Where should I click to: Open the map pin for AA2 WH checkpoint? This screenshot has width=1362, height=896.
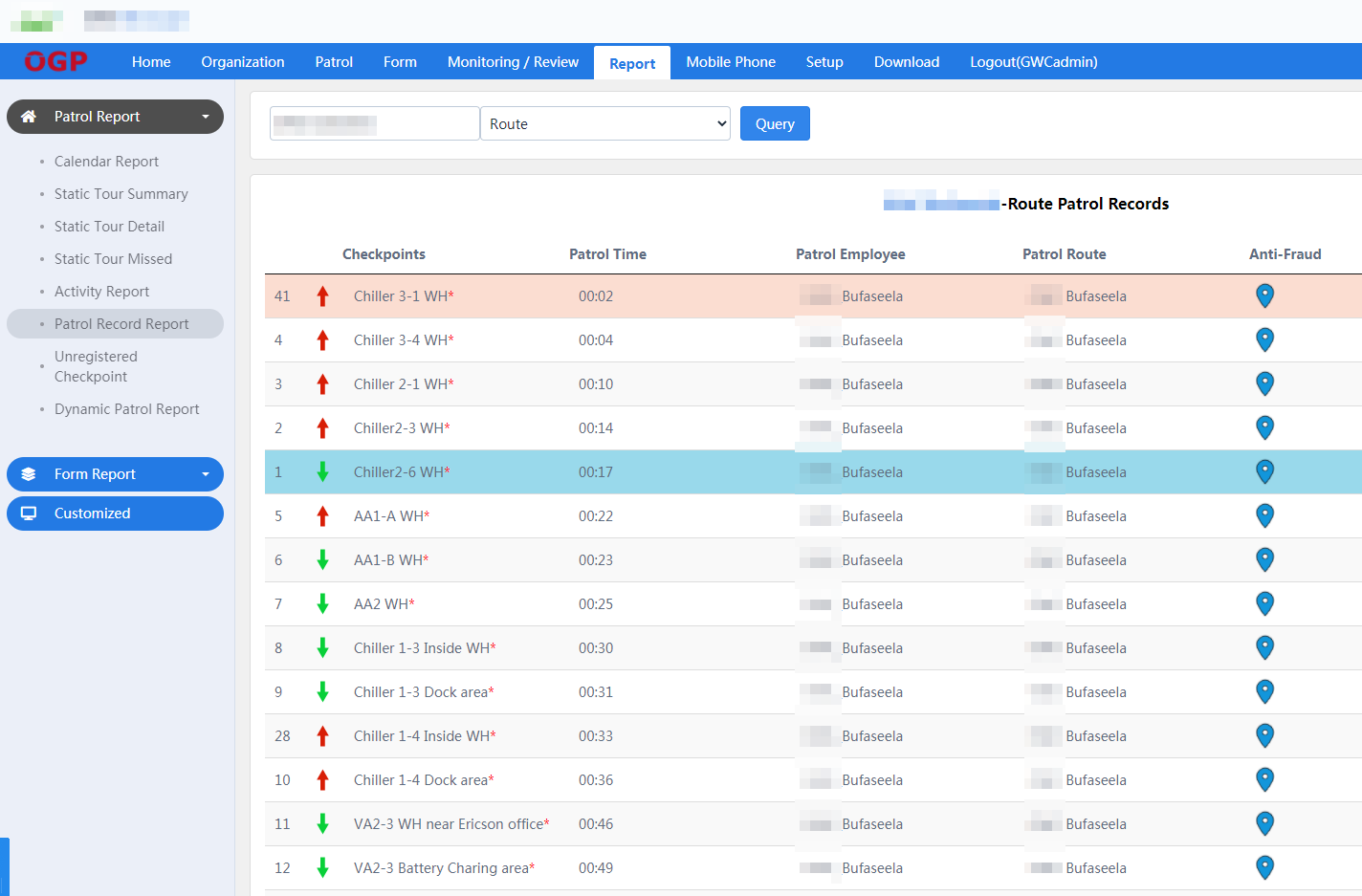(1264, 603)
